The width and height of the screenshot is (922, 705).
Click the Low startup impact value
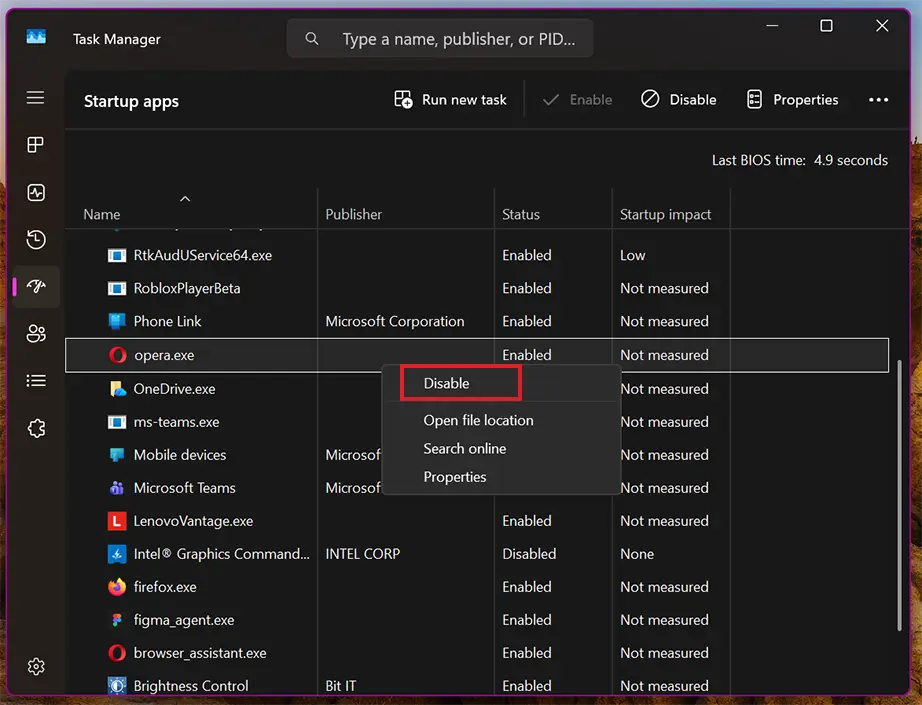(632, 255)
